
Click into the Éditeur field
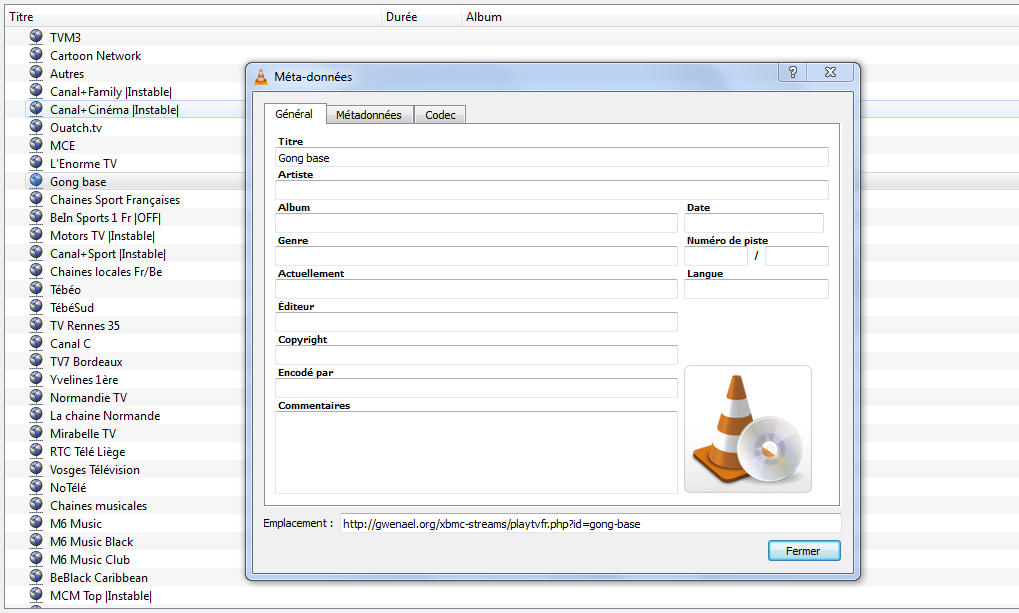pyautogui.click(x=476, y=322)
